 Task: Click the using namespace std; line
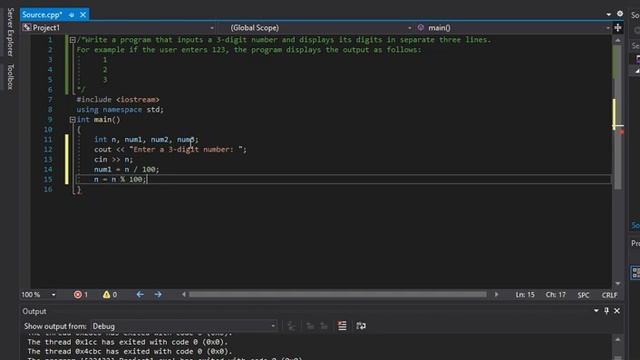tap(120, 110)
